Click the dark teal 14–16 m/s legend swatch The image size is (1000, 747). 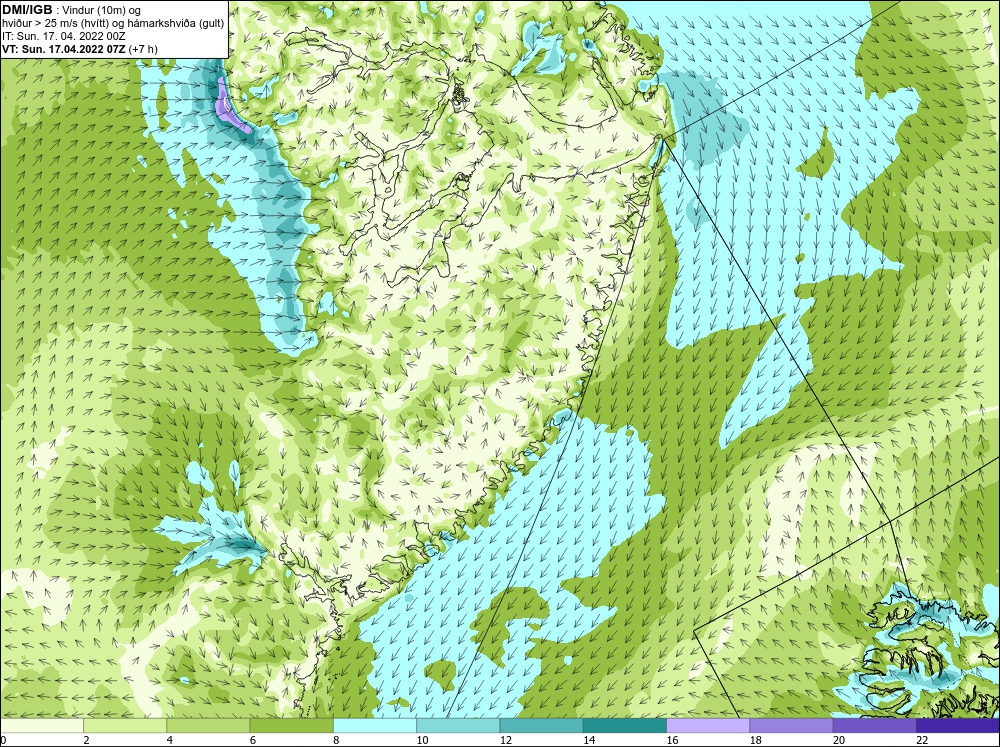[x=625, y=725]
